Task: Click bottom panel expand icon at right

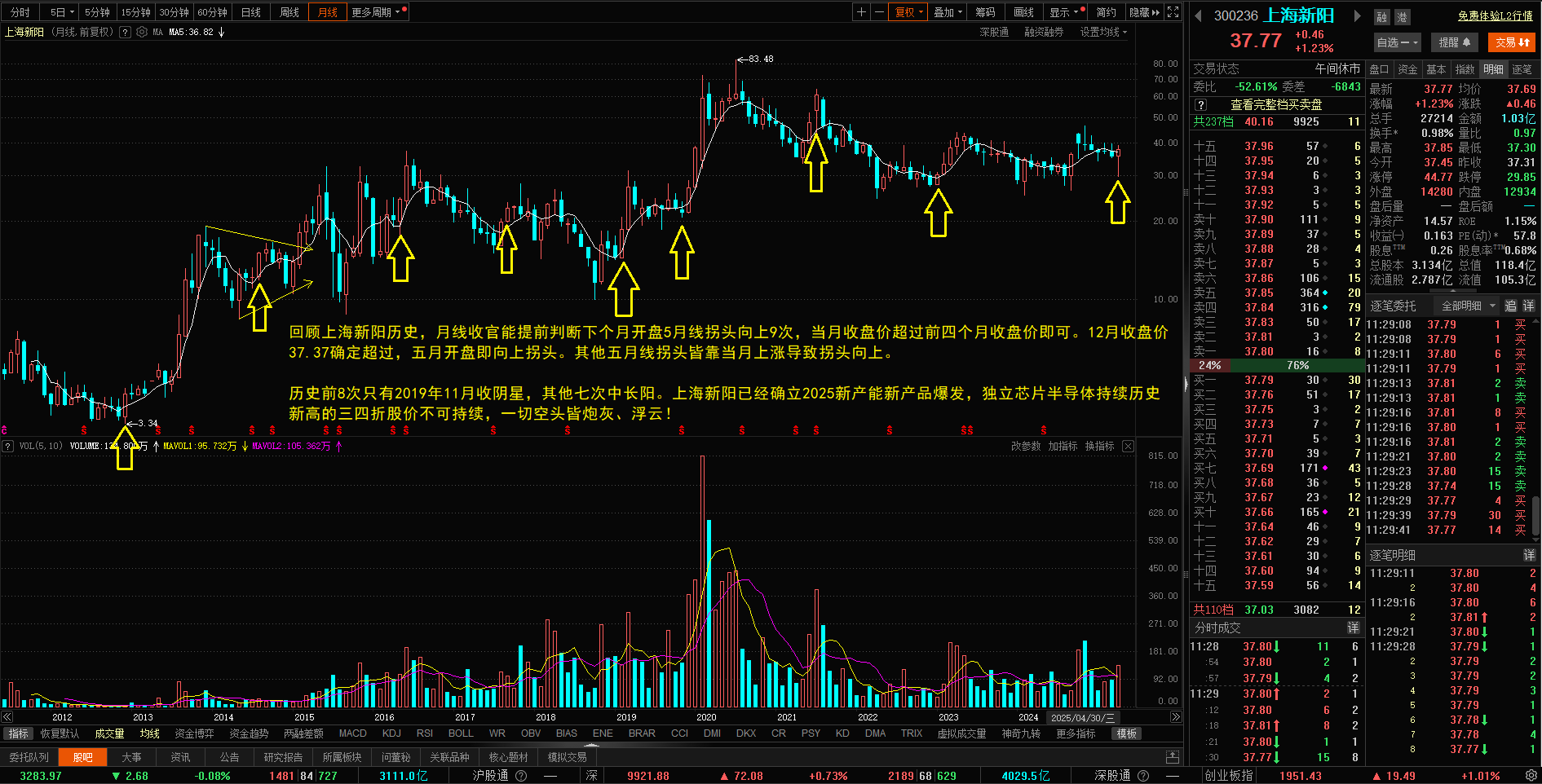Action: click(x=1173, y=757)
